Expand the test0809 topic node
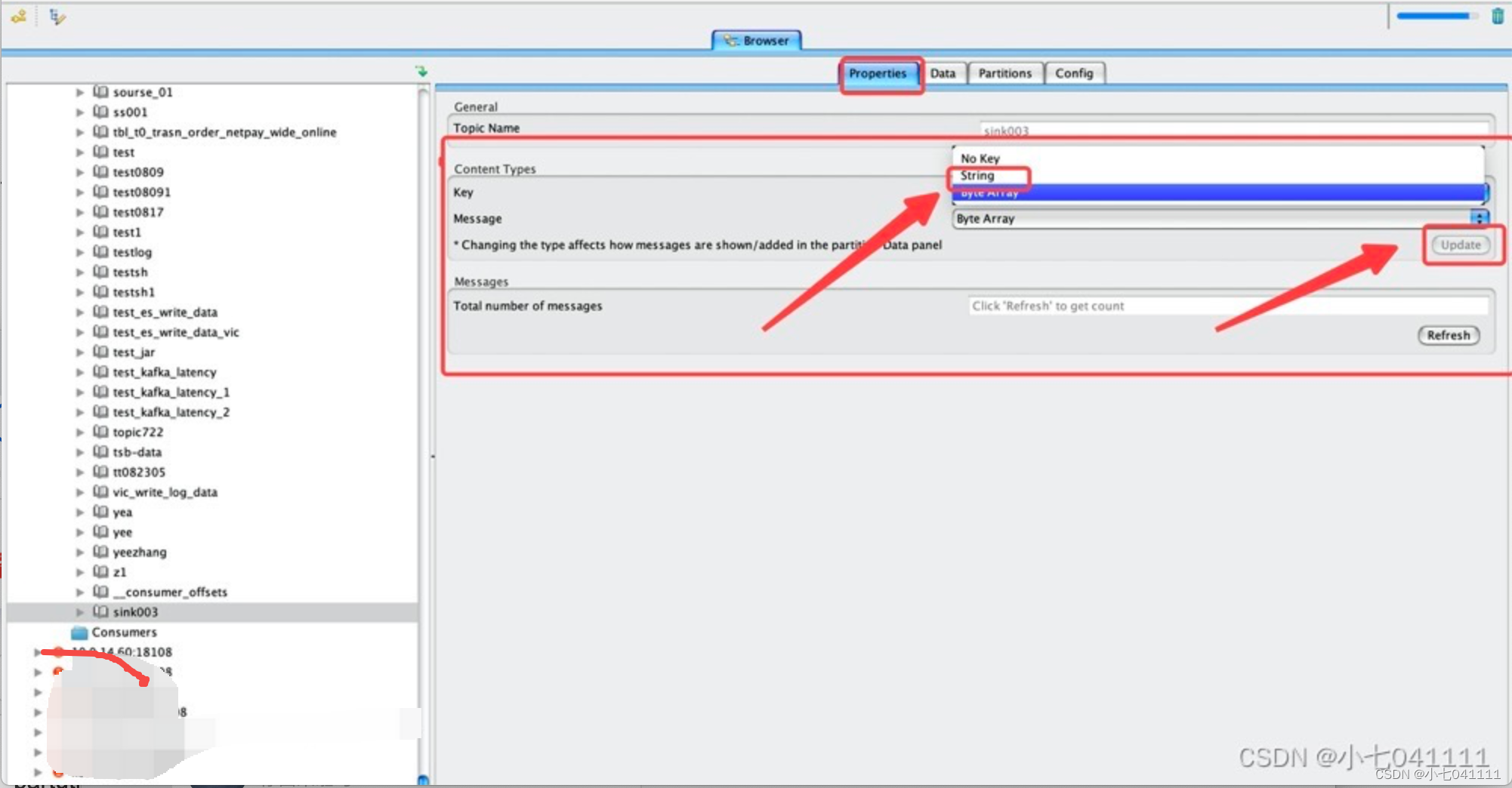Image resolution: width=1512 pixels, height=788 pixels. (x=80, y=173)
